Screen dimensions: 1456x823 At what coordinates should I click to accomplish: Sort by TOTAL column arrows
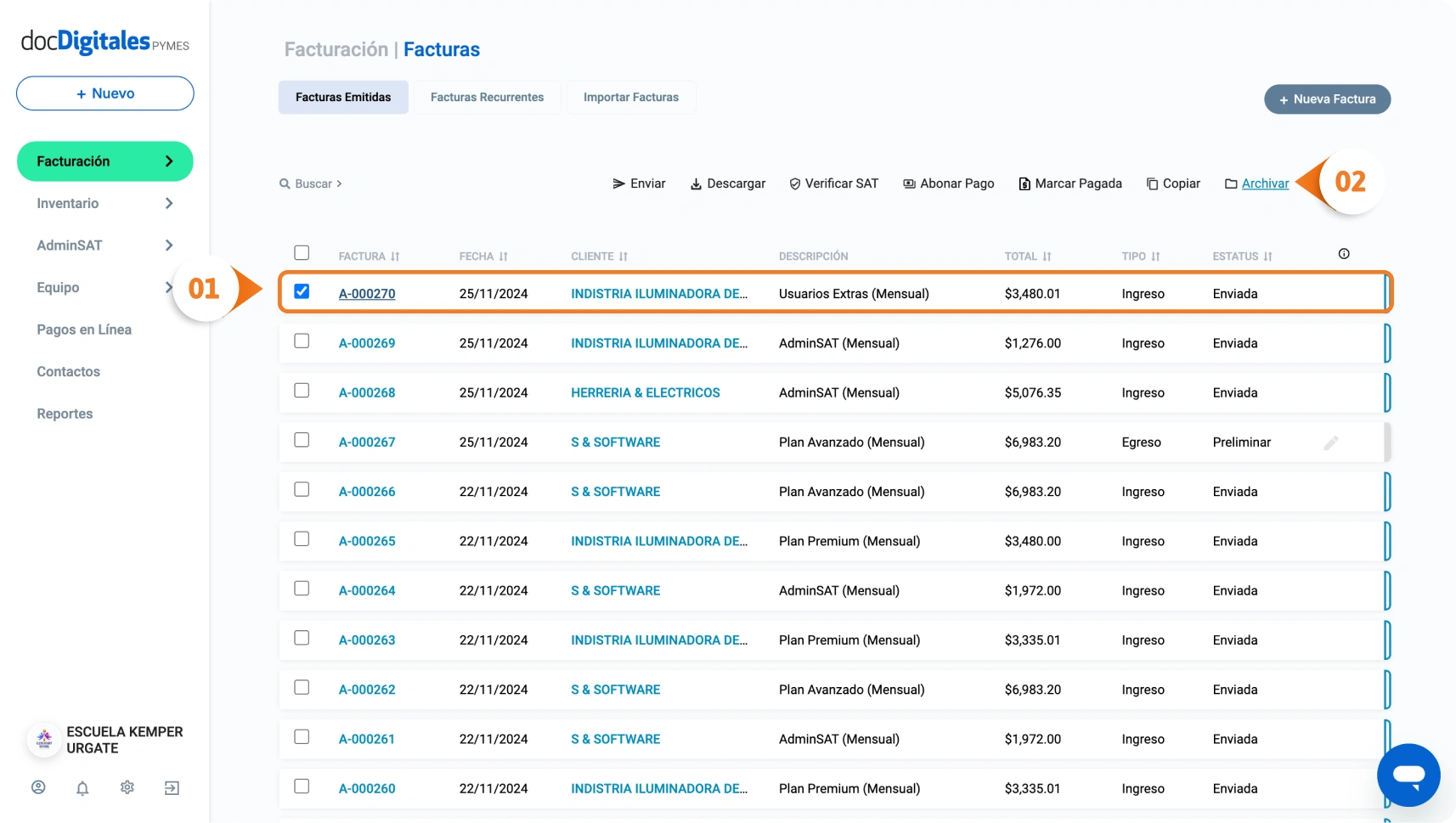(1047, 256)
